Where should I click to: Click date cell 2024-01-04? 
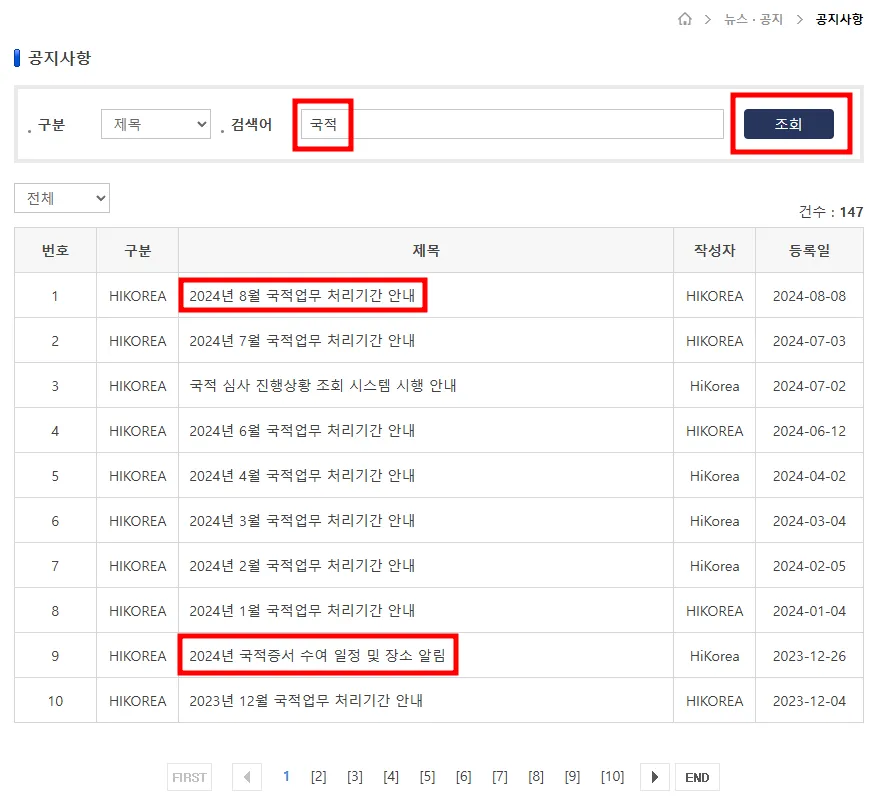(809, 611)
